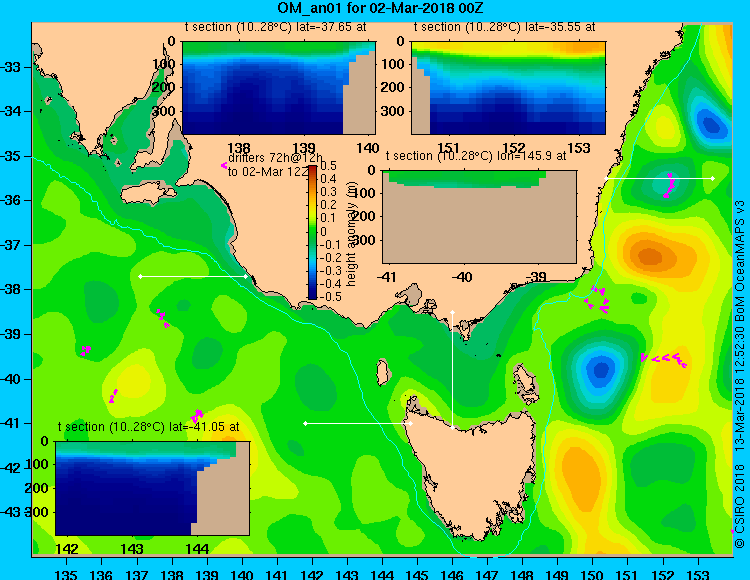Click the -33 latitude tick label

click(11, 66)
